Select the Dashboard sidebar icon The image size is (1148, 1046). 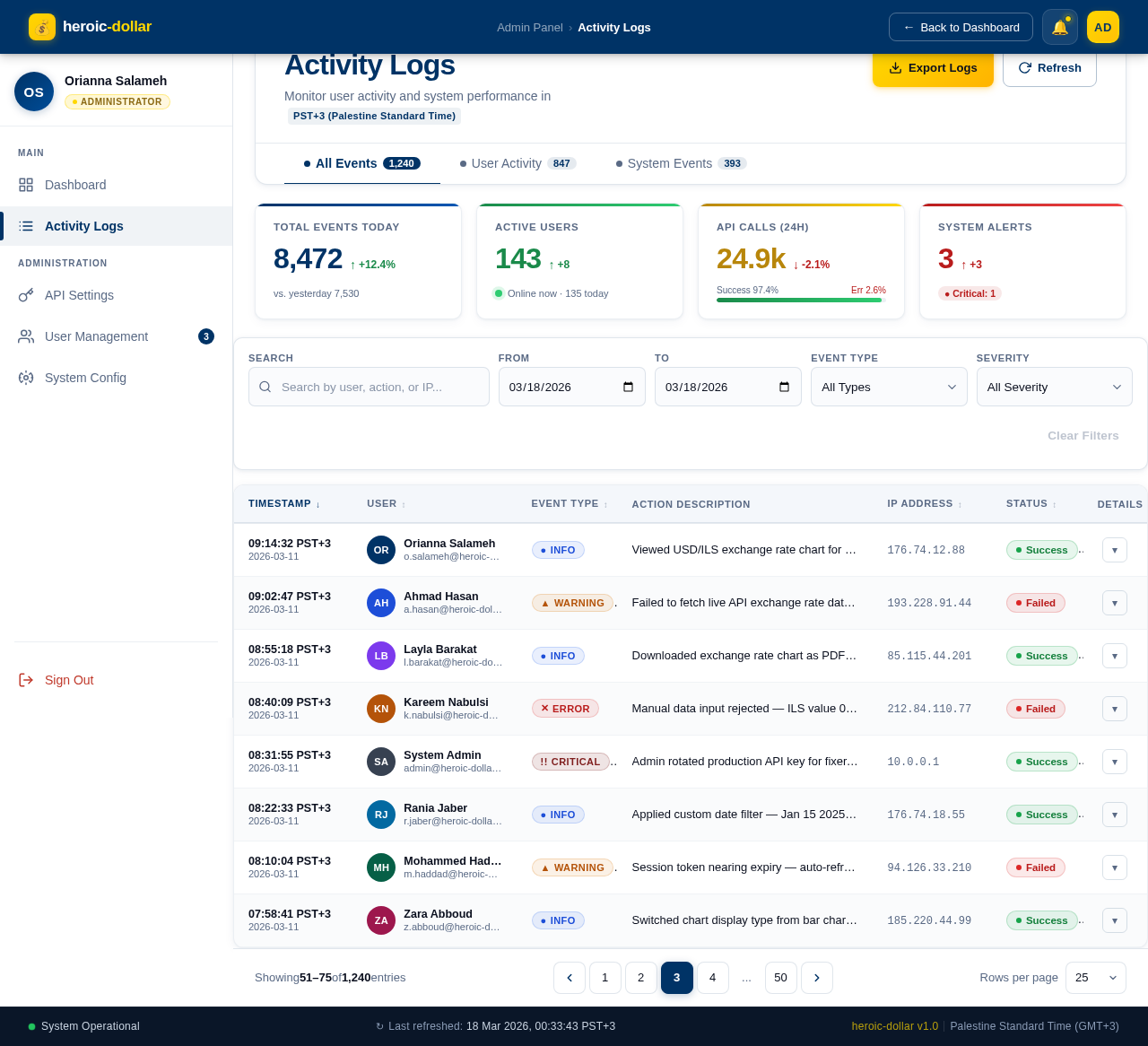click(x=24, y=185)
